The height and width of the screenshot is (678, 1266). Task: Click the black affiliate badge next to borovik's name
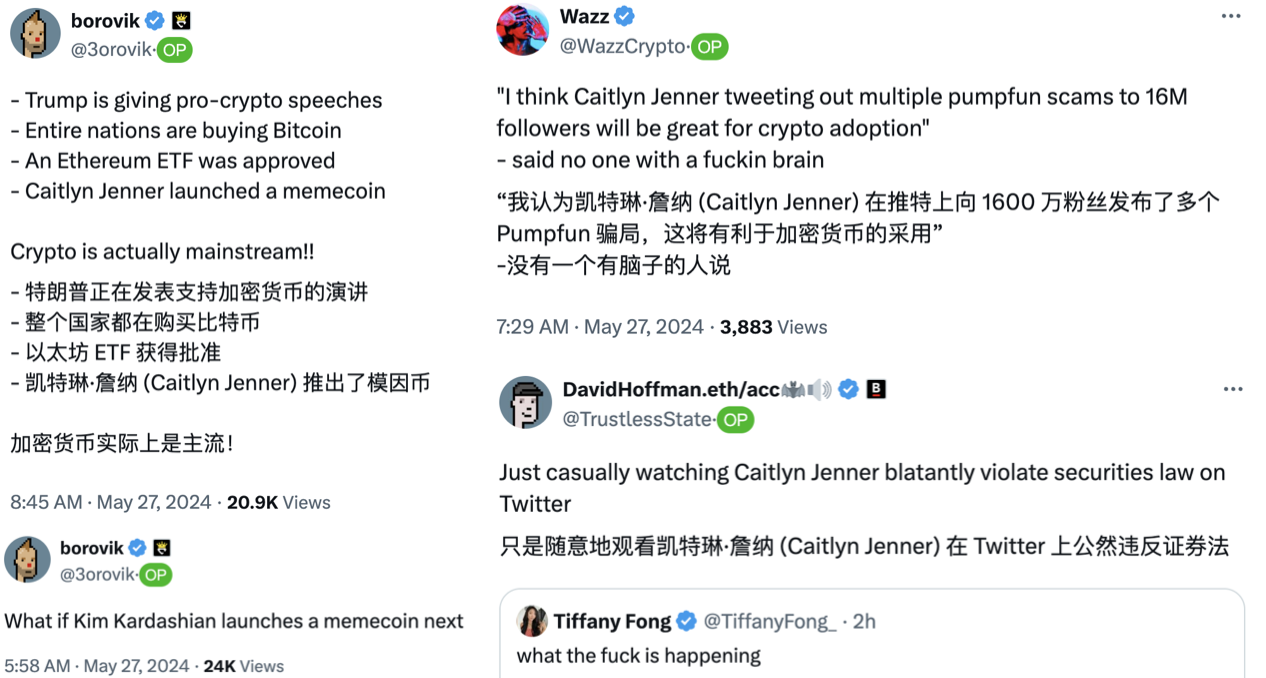(x=180, y=19)
